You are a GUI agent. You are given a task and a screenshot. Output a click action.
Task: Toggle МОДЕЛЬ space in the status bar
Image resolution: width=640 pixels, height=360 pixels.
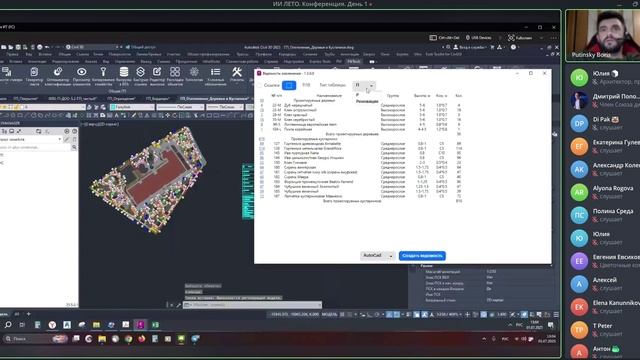329,314
